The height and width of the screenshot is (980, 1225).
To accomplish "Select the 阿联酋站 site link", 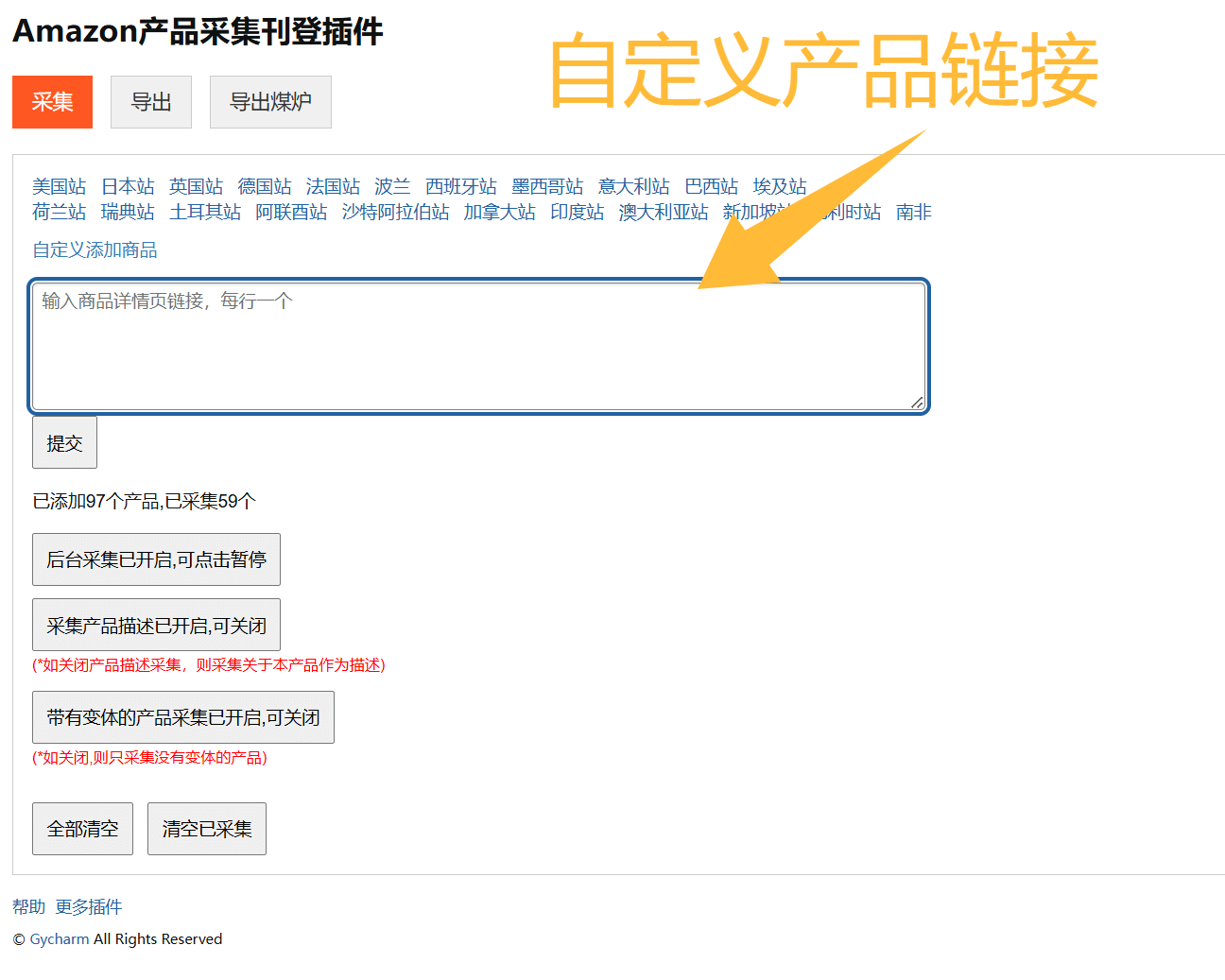I will click(x=291, y=212).
